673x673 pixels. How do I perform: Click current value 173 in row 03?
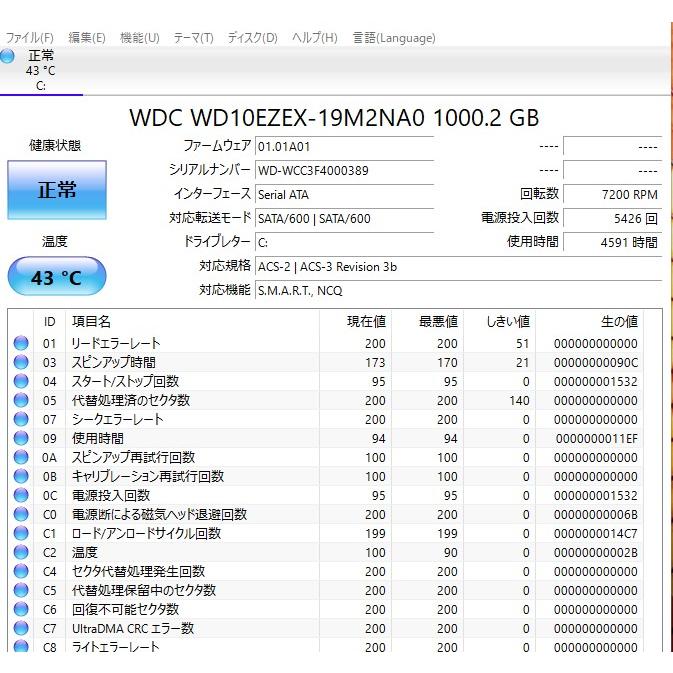375,363
